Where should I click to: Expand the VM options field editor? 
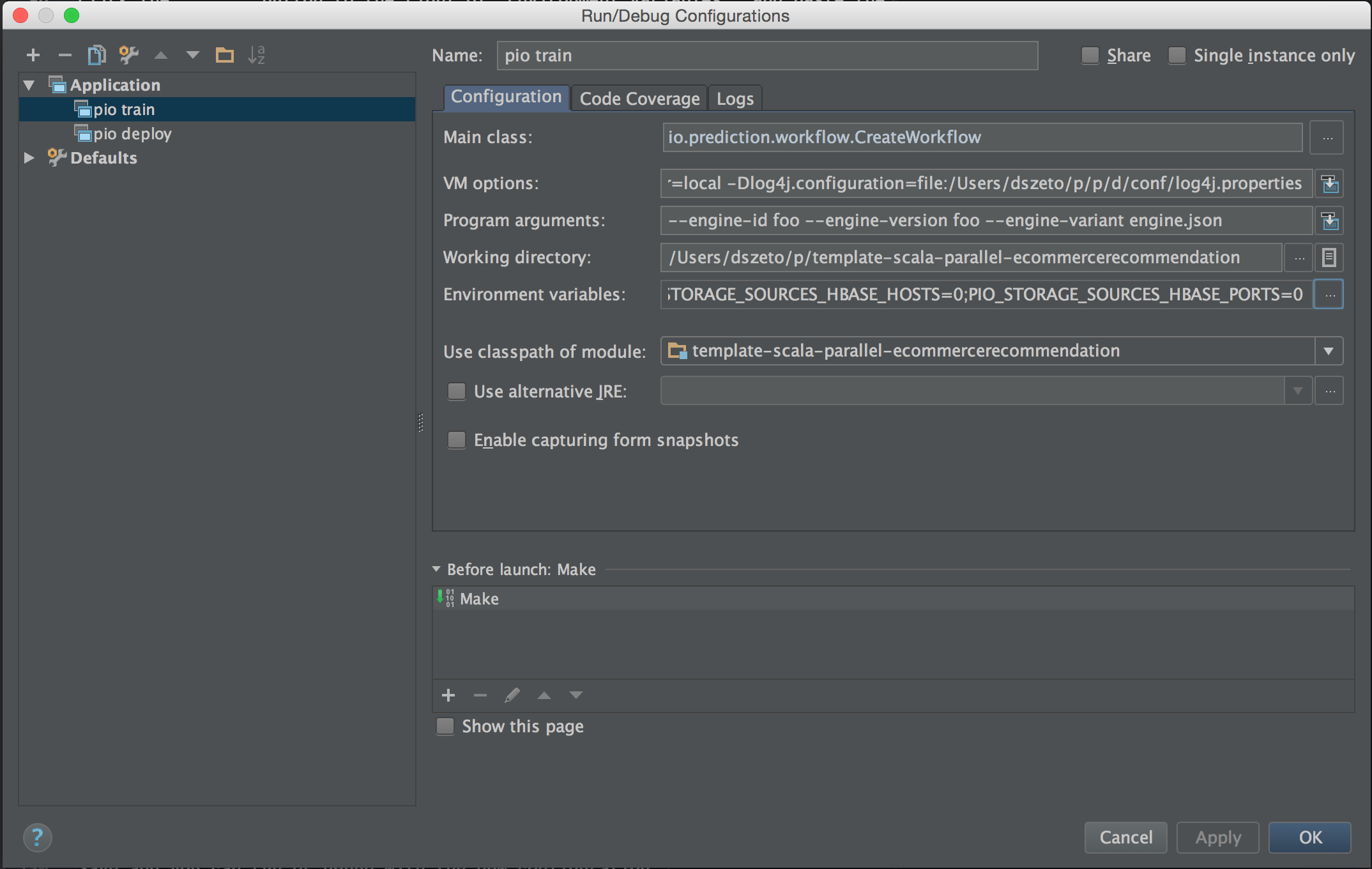click(1330, 184)
